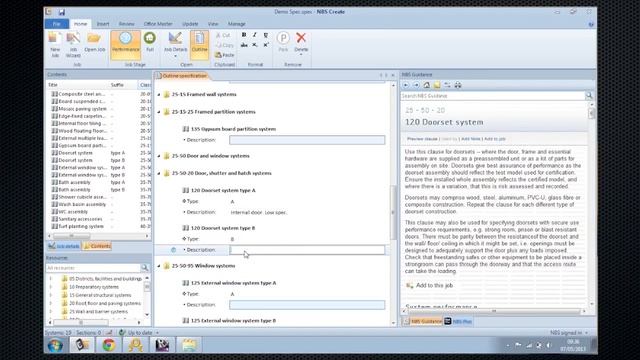This screenshot has height=360, width=640.
Task: Switch to the Contents panel tab
Action: 97,246
